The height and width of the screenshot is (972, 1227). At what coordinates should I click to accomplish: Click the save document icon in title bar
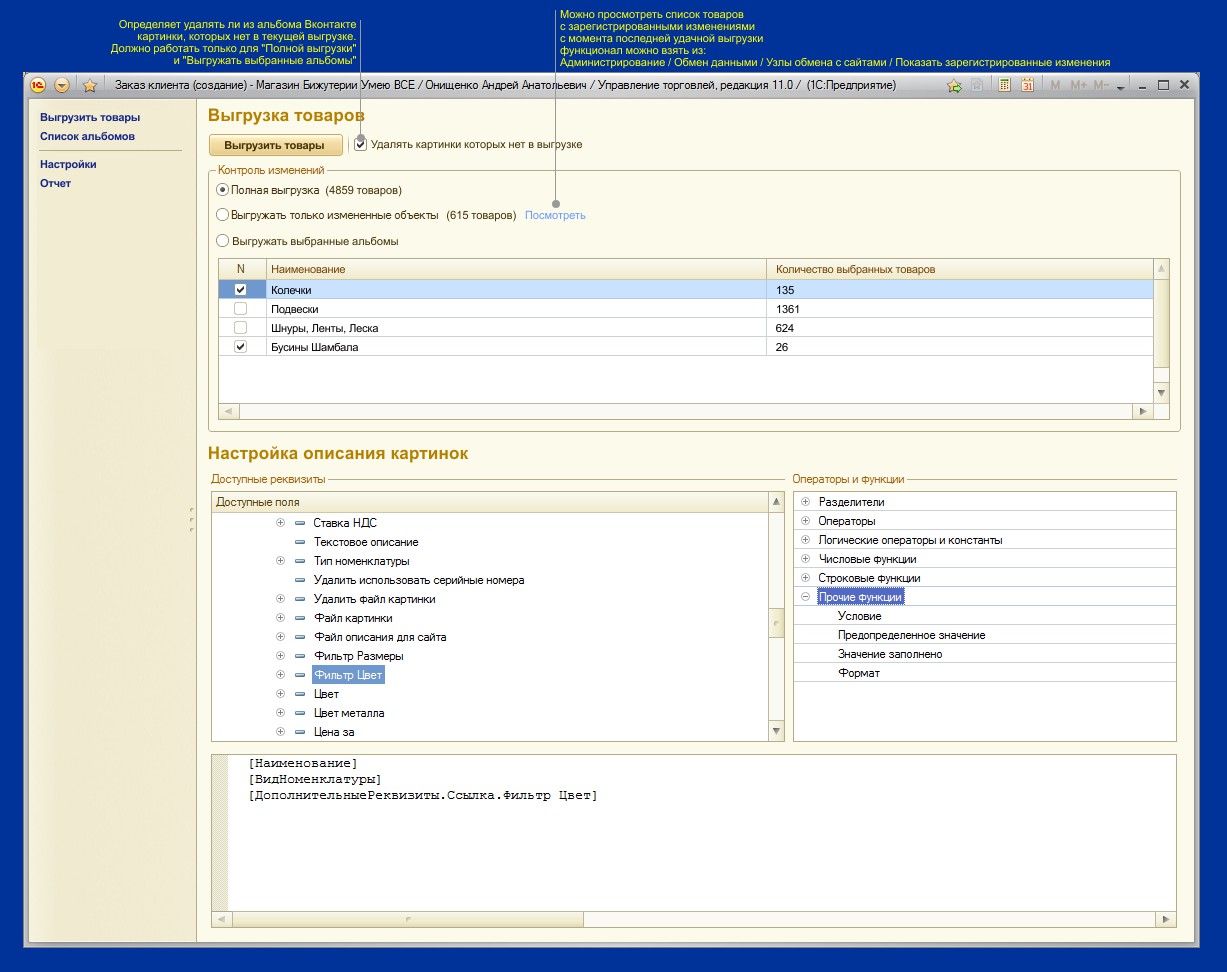[977, 85]
